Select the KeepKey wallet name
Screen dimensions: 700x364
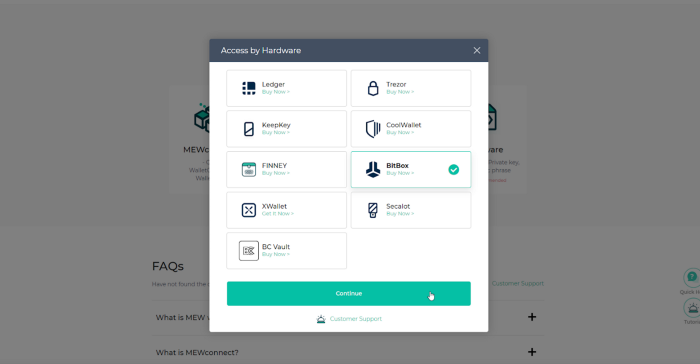tap(276, 125)
